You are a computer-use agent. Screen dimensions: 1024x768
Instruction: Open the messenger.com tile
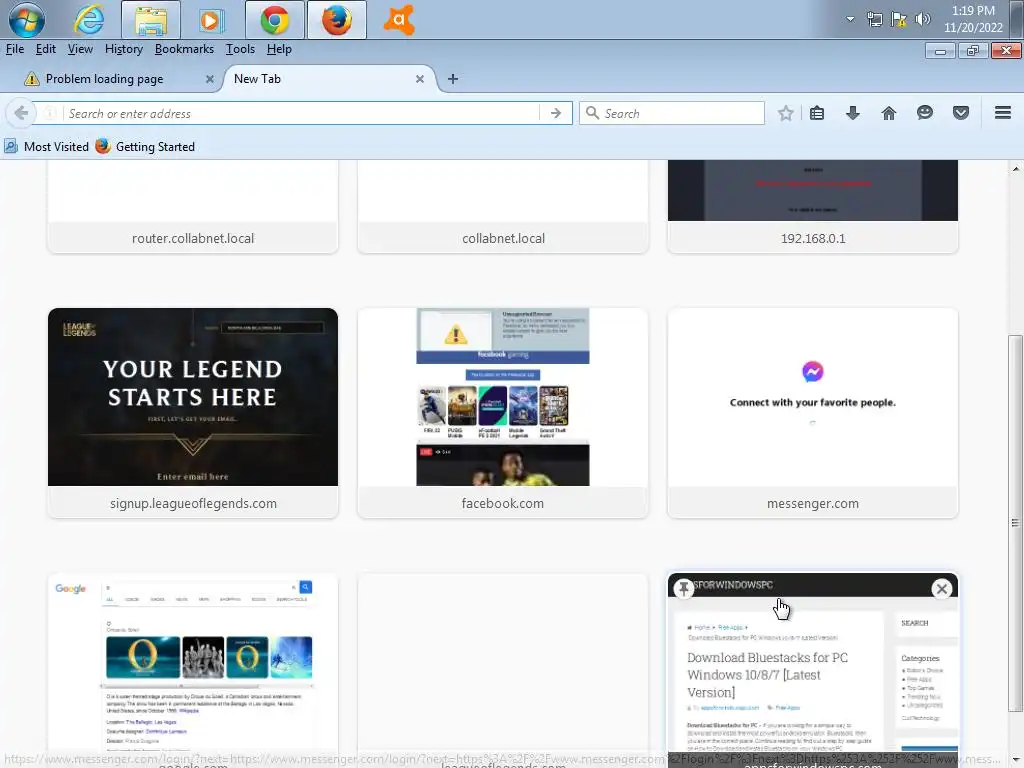click(x=812, y=413)
